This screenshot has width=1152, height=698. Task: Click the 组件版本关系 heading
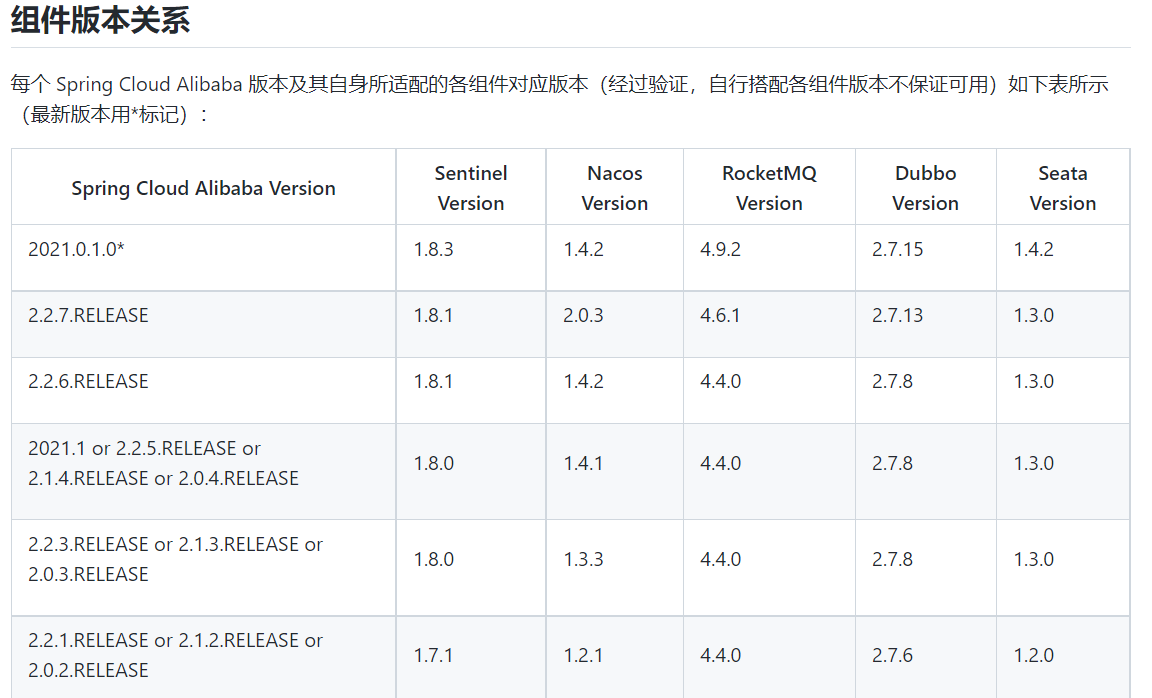tap(101, 20)
